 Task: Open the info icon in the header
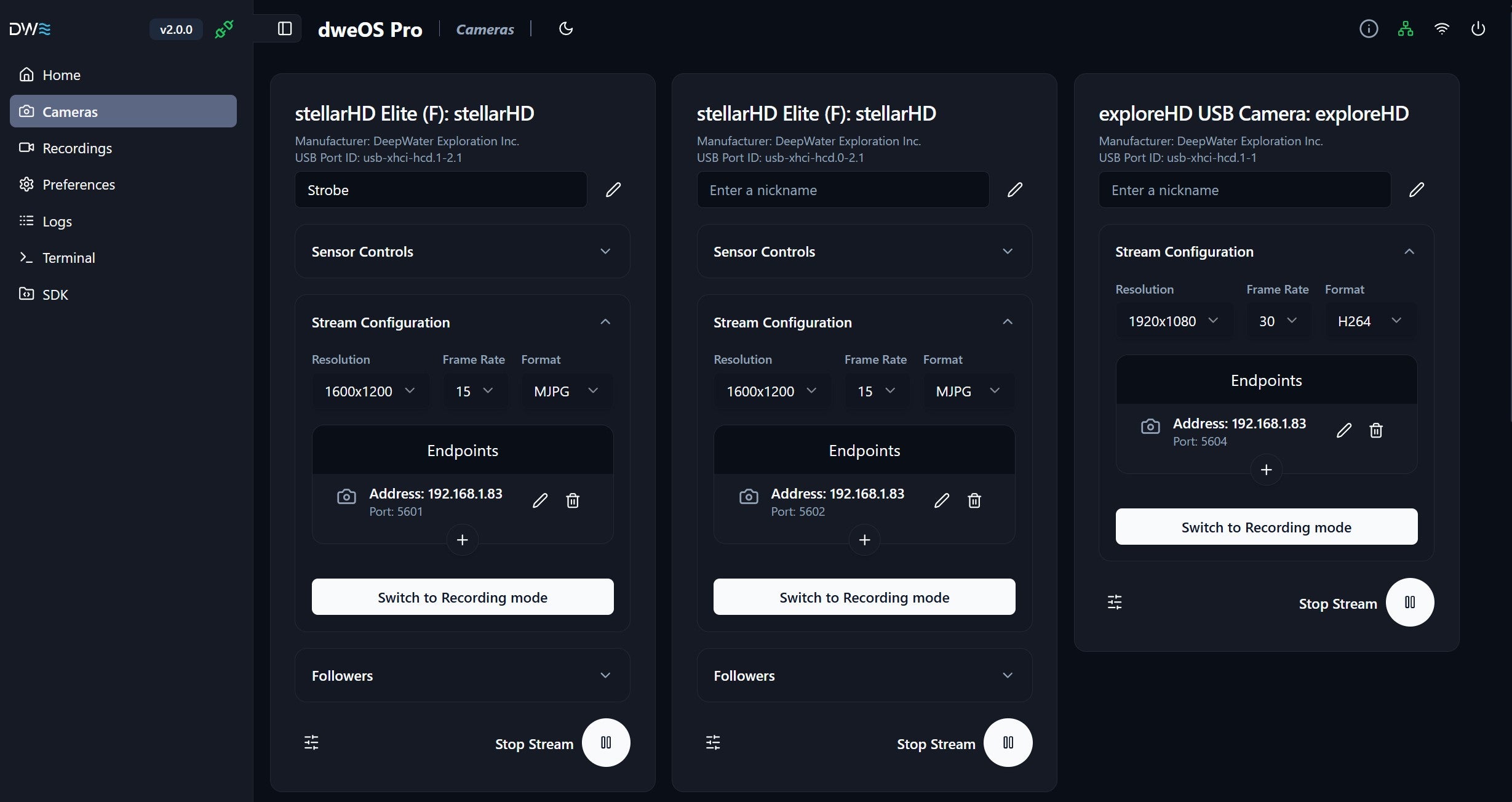pyautogui.click(x=1368, y=29)
